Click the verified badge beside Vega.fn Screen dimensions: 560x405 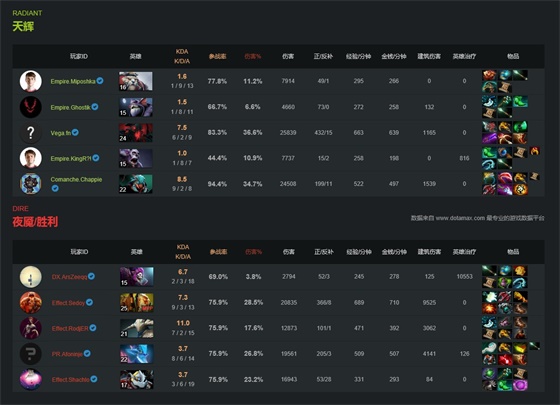coord(75,132)
